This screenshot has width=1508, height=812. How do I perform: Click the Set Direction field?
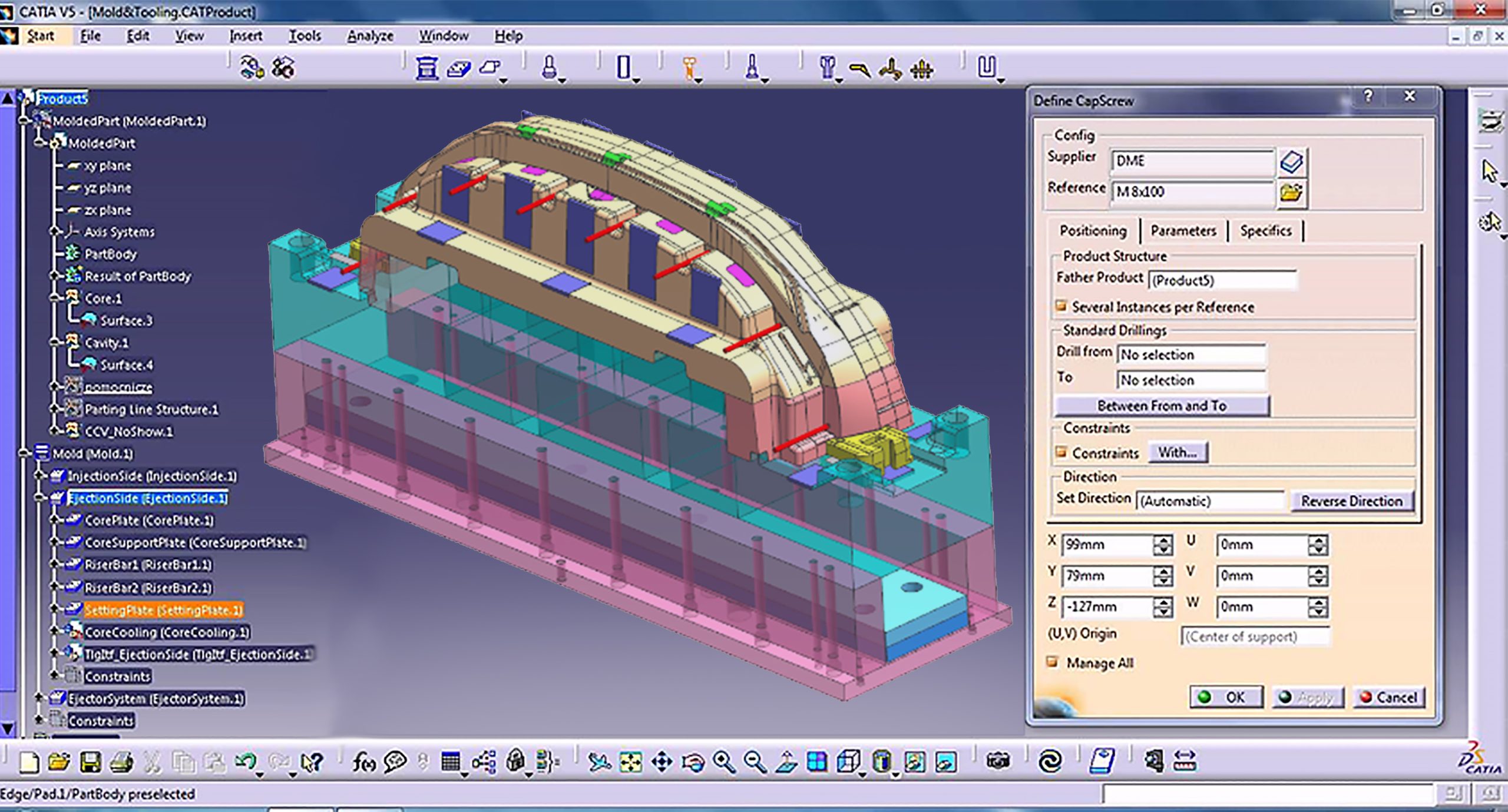1210,501
